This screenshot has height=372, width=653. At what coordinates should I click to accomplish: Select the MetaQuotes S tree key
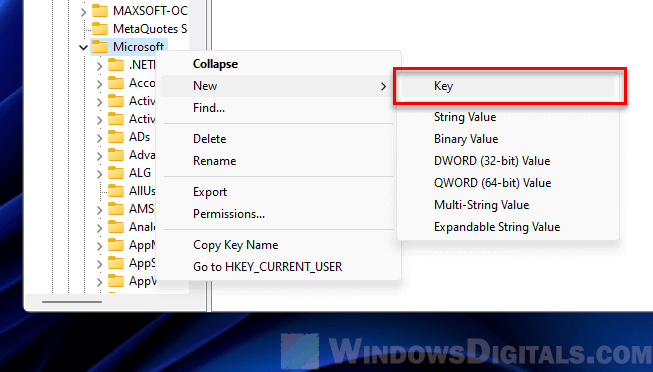pyautogui.click(x=150, y=29)
